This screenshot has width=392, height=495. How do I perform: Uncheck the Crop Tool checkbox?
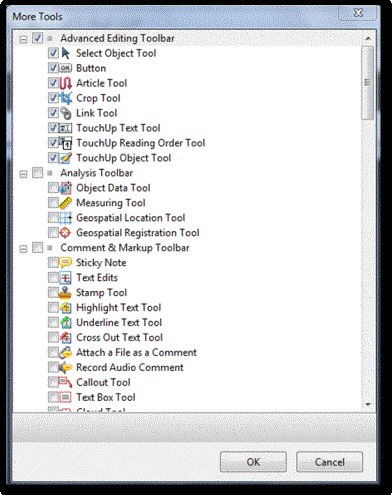53,98
